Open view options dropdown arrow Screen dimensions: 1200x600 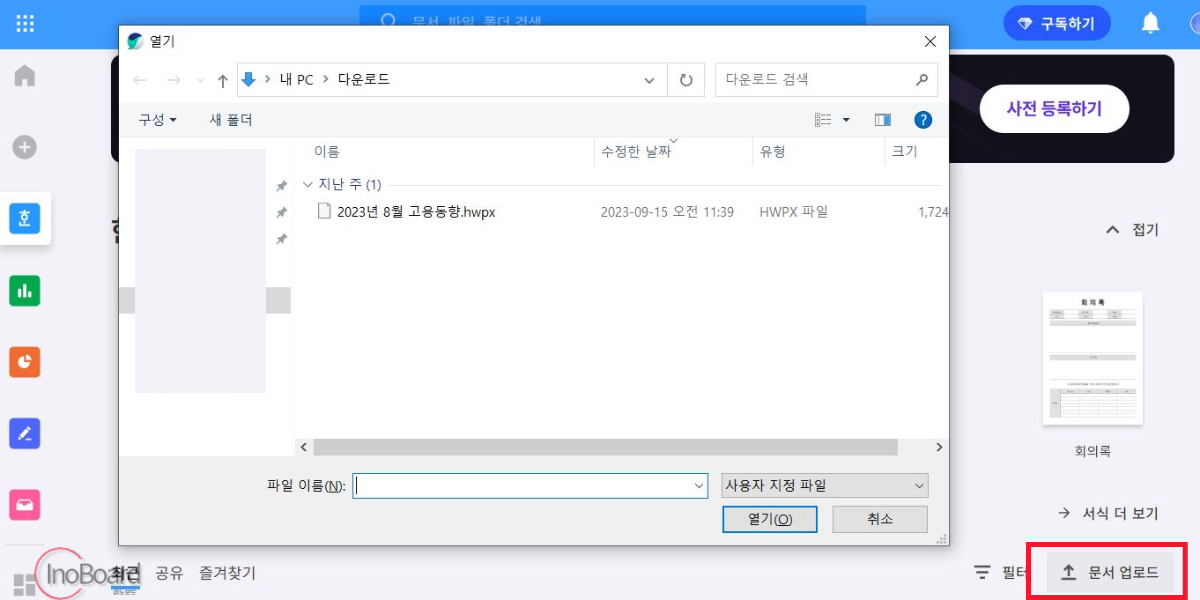846,120
